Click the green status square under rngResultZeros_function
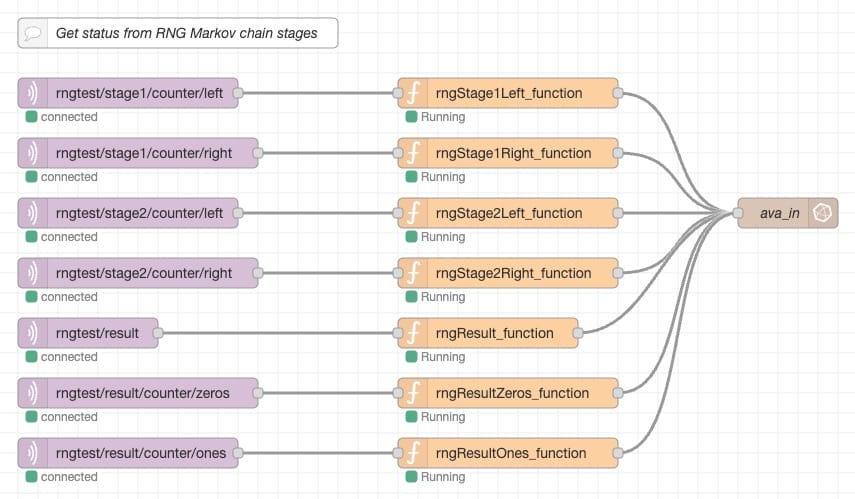This screenshot has width=855, height=499. click(x=412, y=417)
